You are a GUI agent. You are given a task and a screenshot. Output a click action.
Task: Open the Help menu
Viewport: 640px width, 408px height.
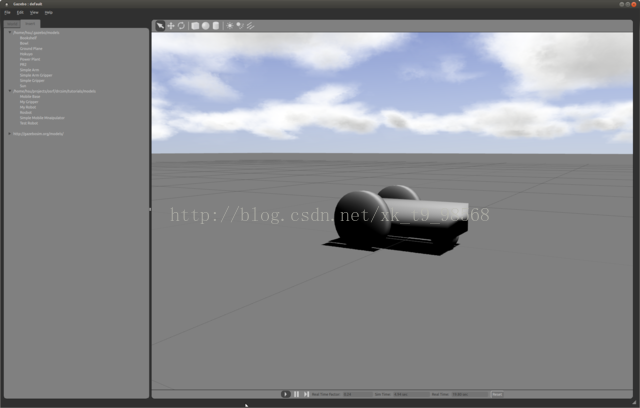click(x=49, y=13)
